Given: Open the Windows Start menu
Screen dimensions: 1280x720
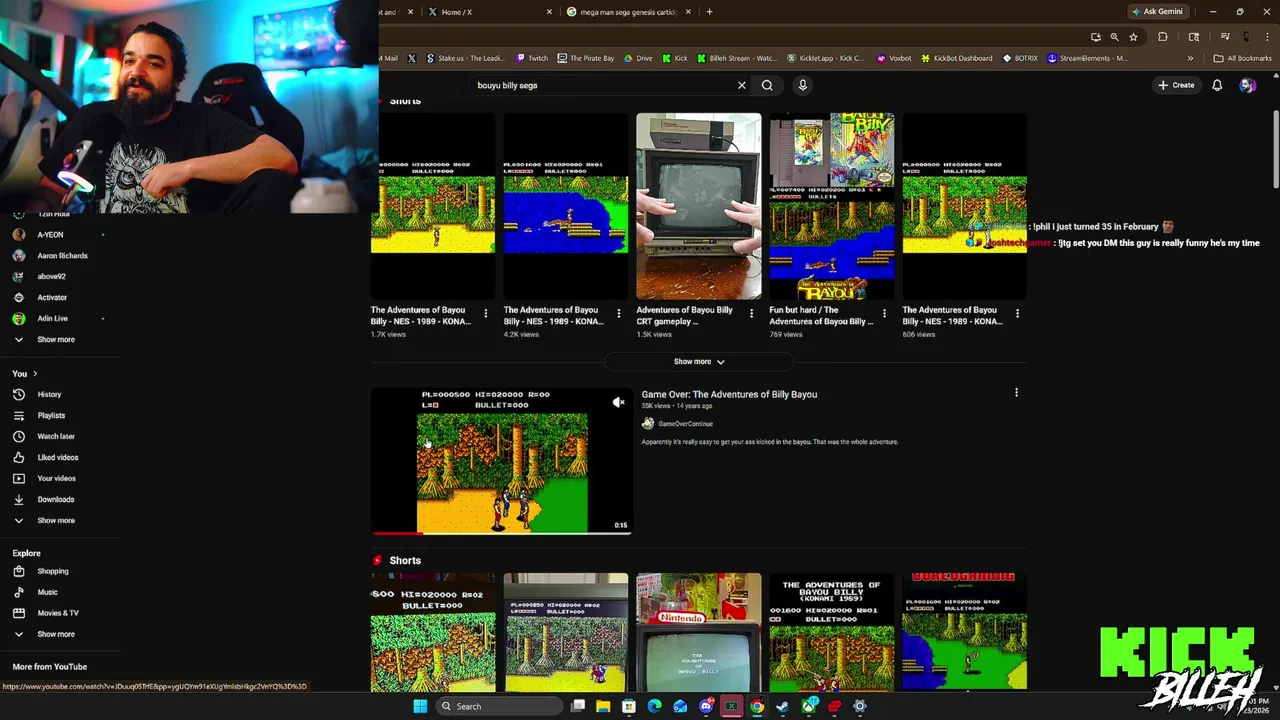Looking at the screenshot, I should coord(420,706).
